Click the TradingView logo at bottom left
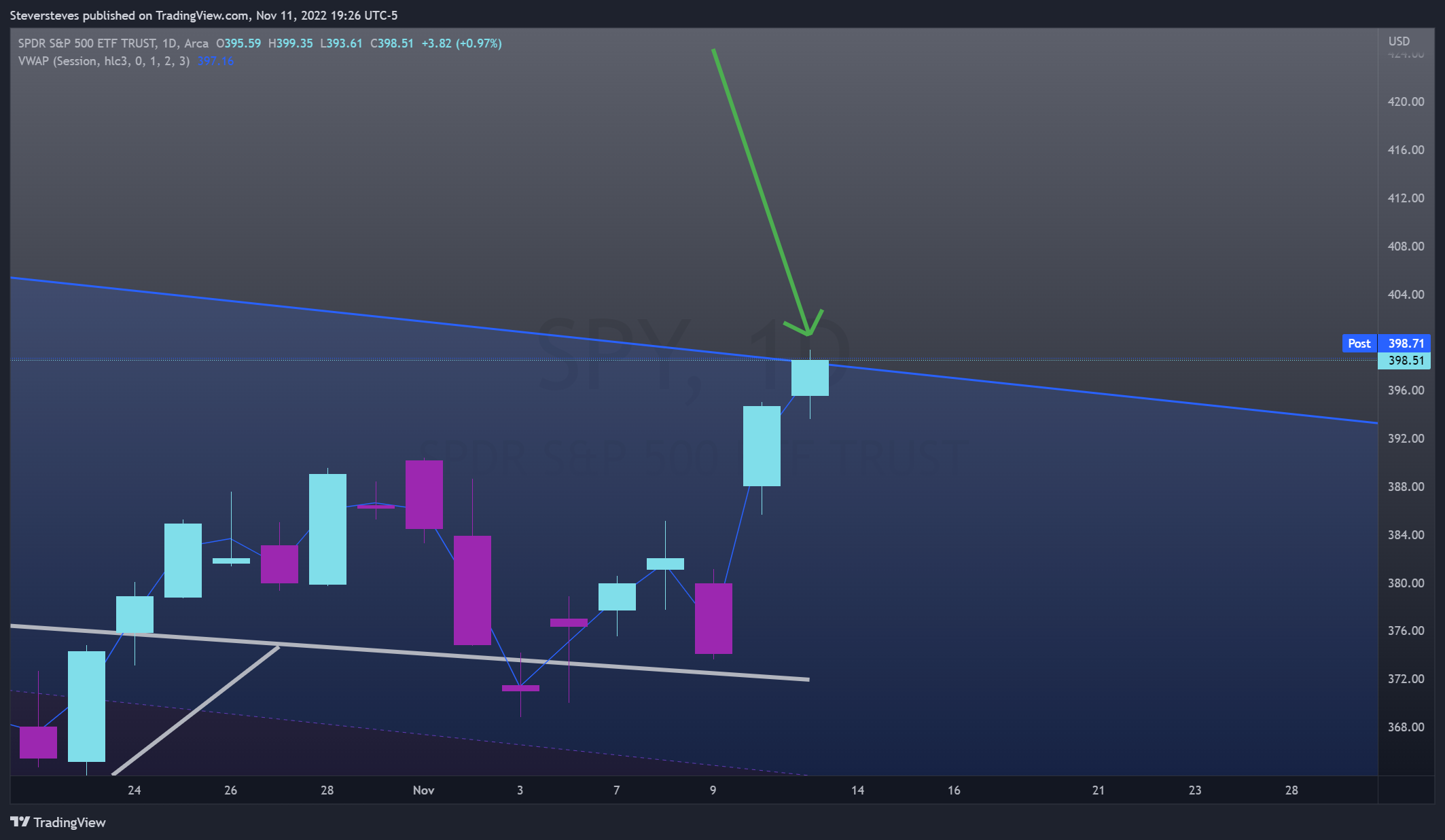 click(x=58, y=822)
